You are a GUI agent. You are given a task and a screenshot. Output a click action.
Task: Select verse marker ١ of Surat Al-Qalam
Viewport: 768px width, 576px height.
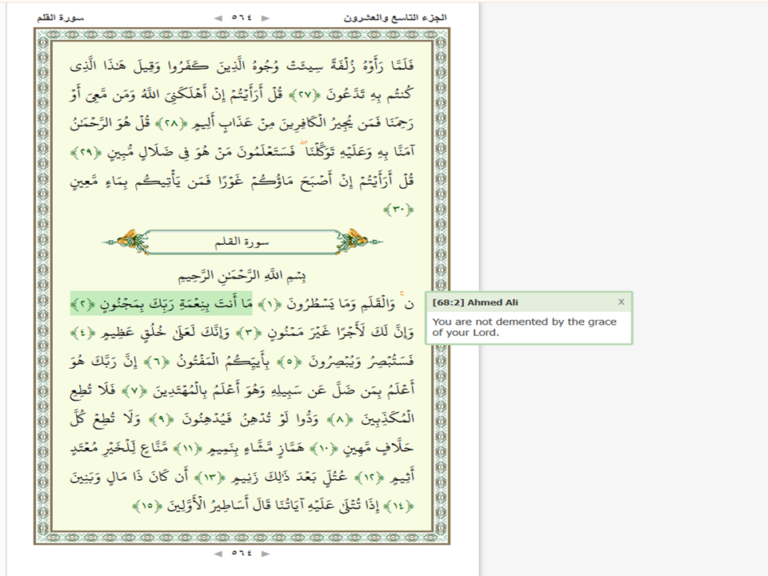click(x=269, y=305)
